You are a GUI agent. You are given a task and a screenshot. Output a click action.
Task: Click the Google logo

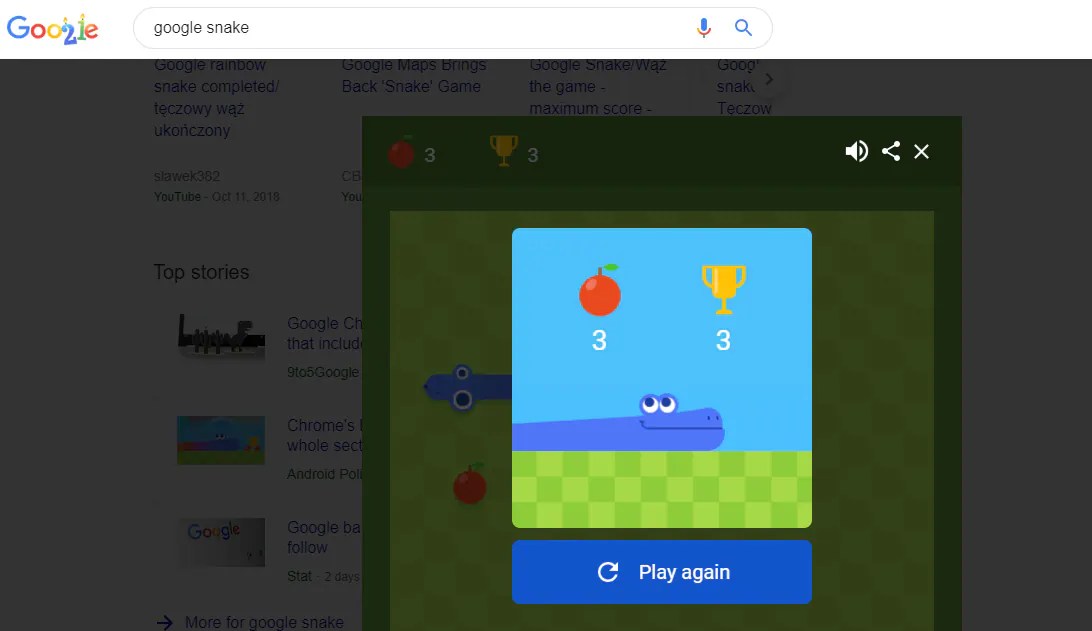click(x=53, y=29)
